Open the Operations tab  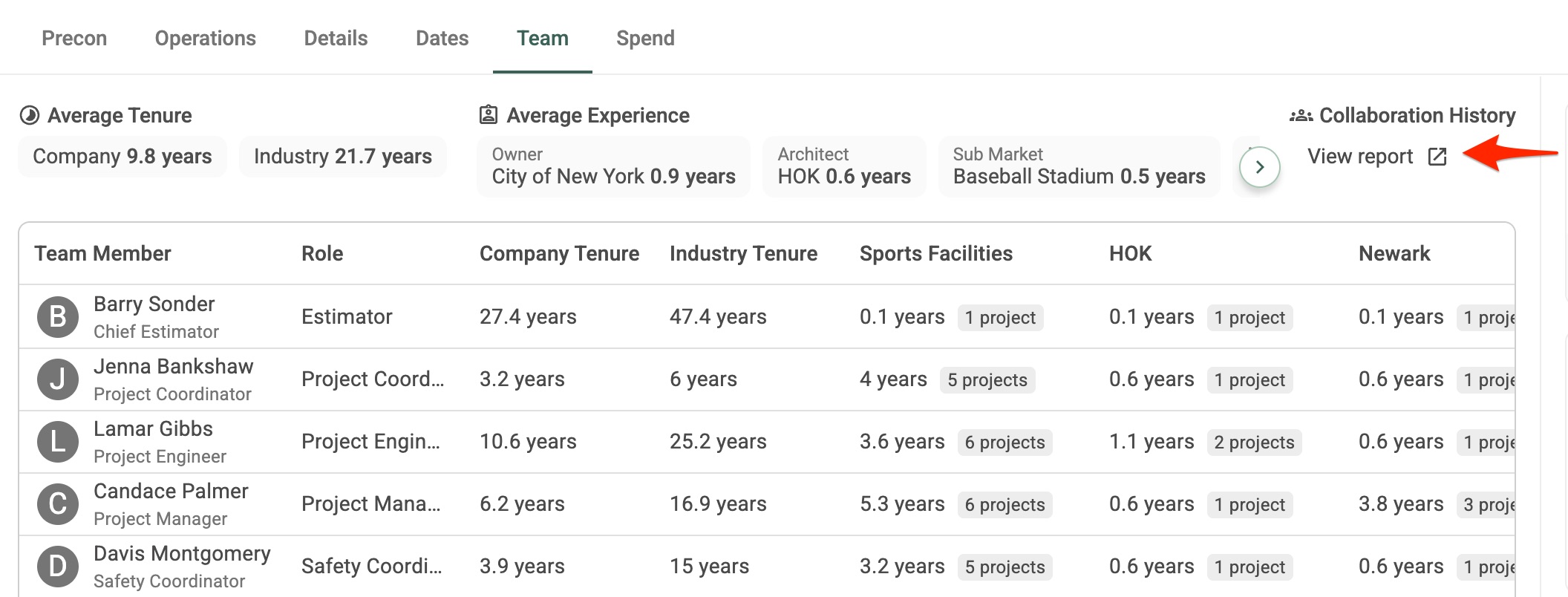(x=206, y=38)
